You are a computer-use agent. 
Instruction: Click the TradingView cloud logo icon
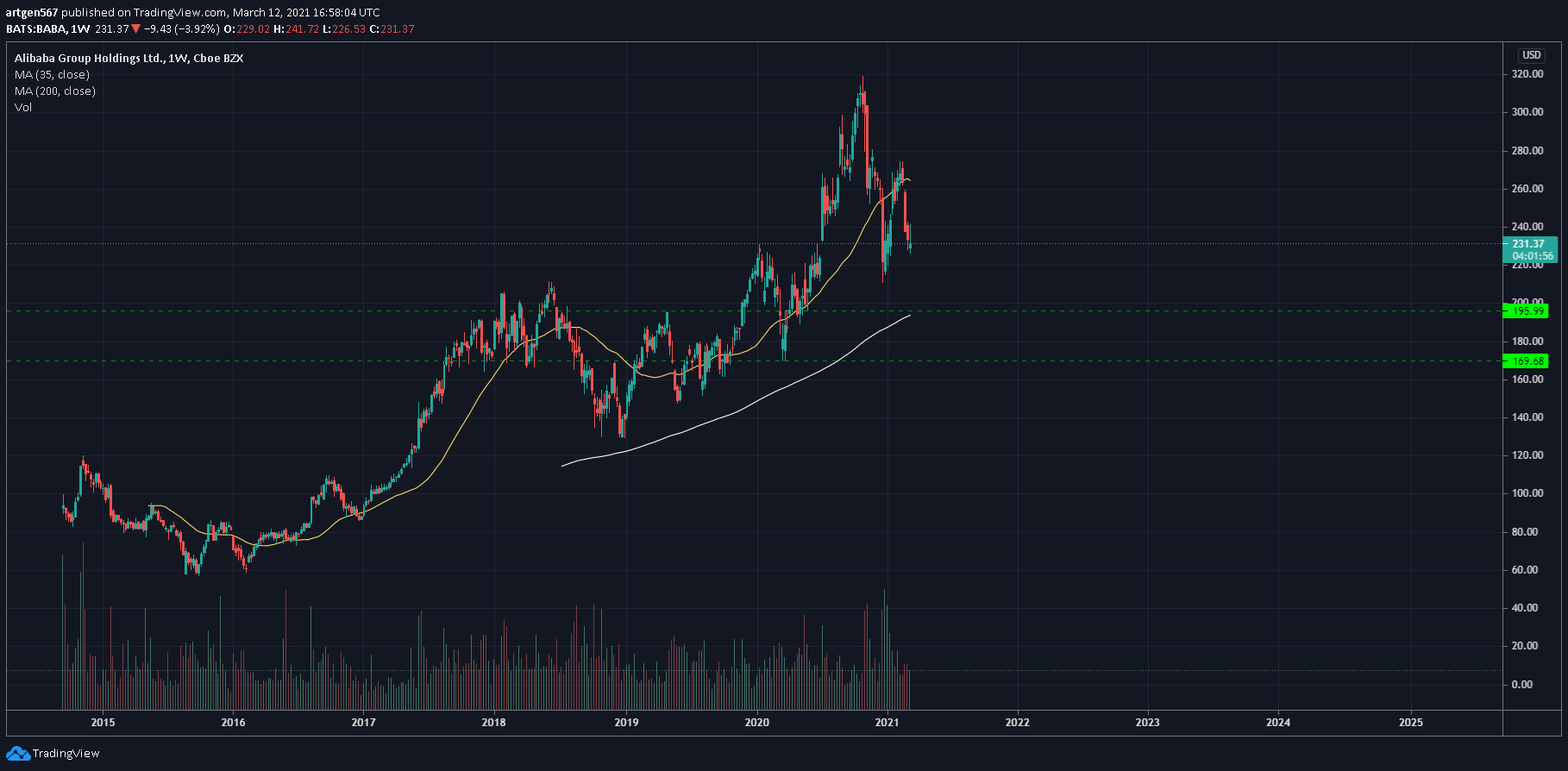point(18,754)
